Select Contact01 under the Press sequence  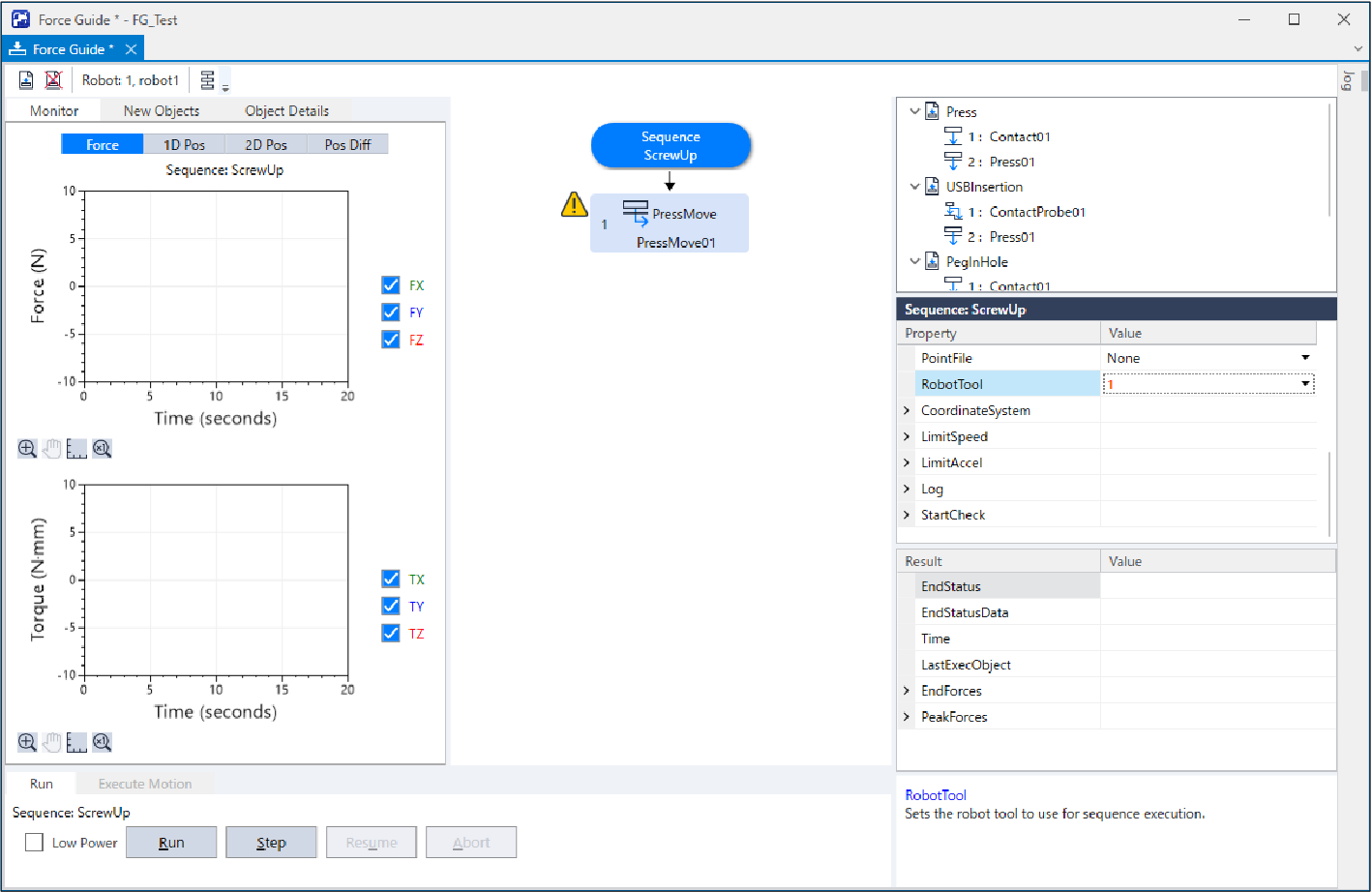click(1019, 136)
